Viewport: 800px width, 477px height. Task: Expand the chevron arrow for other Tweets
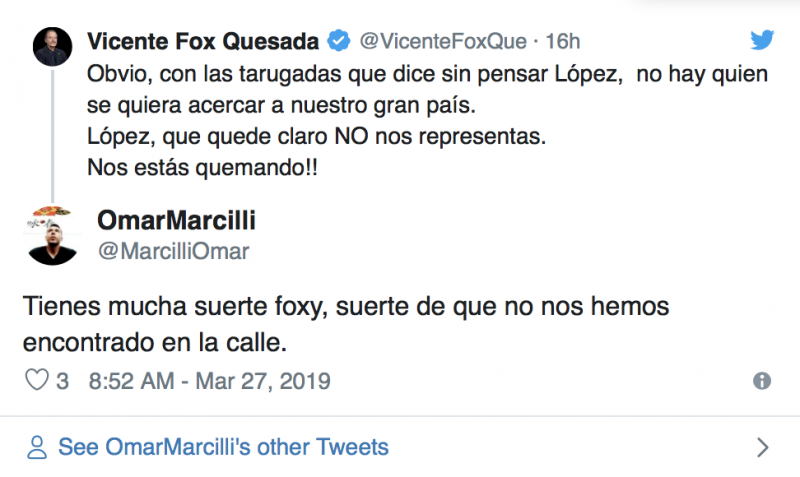pos(762,447)
